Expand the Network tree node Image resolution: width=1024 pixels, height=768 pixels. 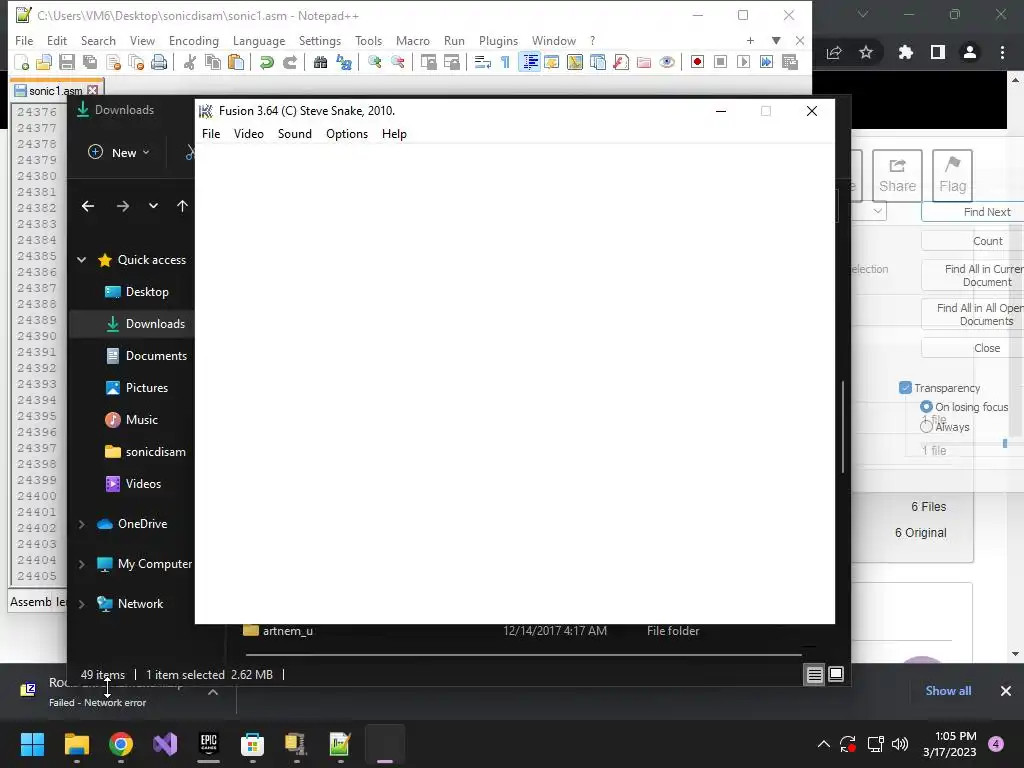point(82,603)
